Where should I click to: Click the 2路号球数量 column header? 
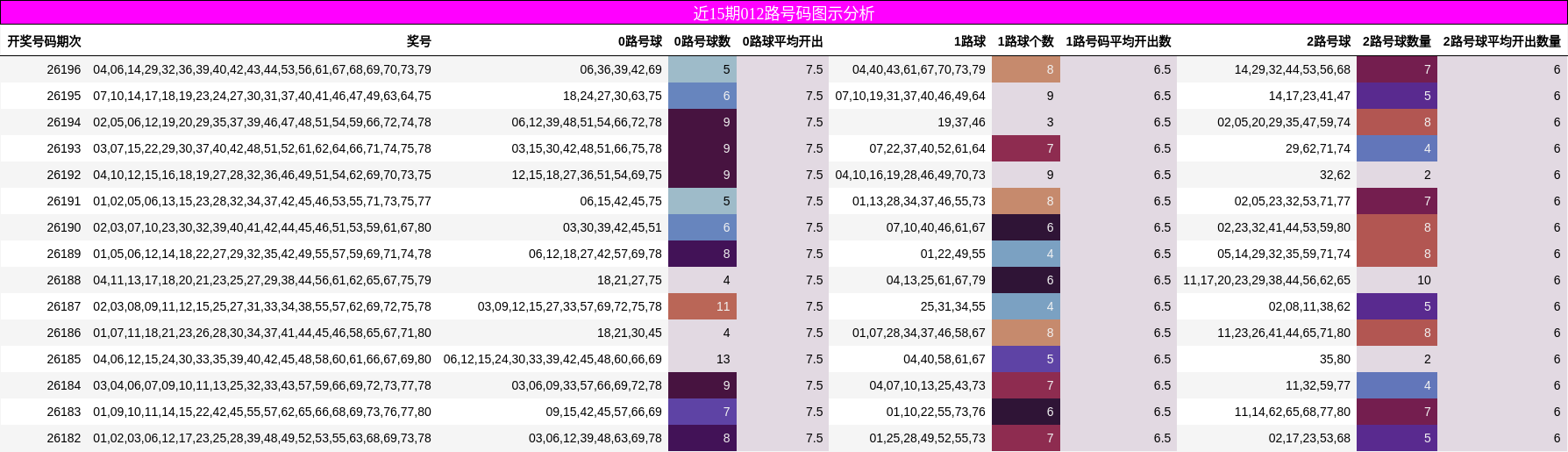tap(1396, 41)
